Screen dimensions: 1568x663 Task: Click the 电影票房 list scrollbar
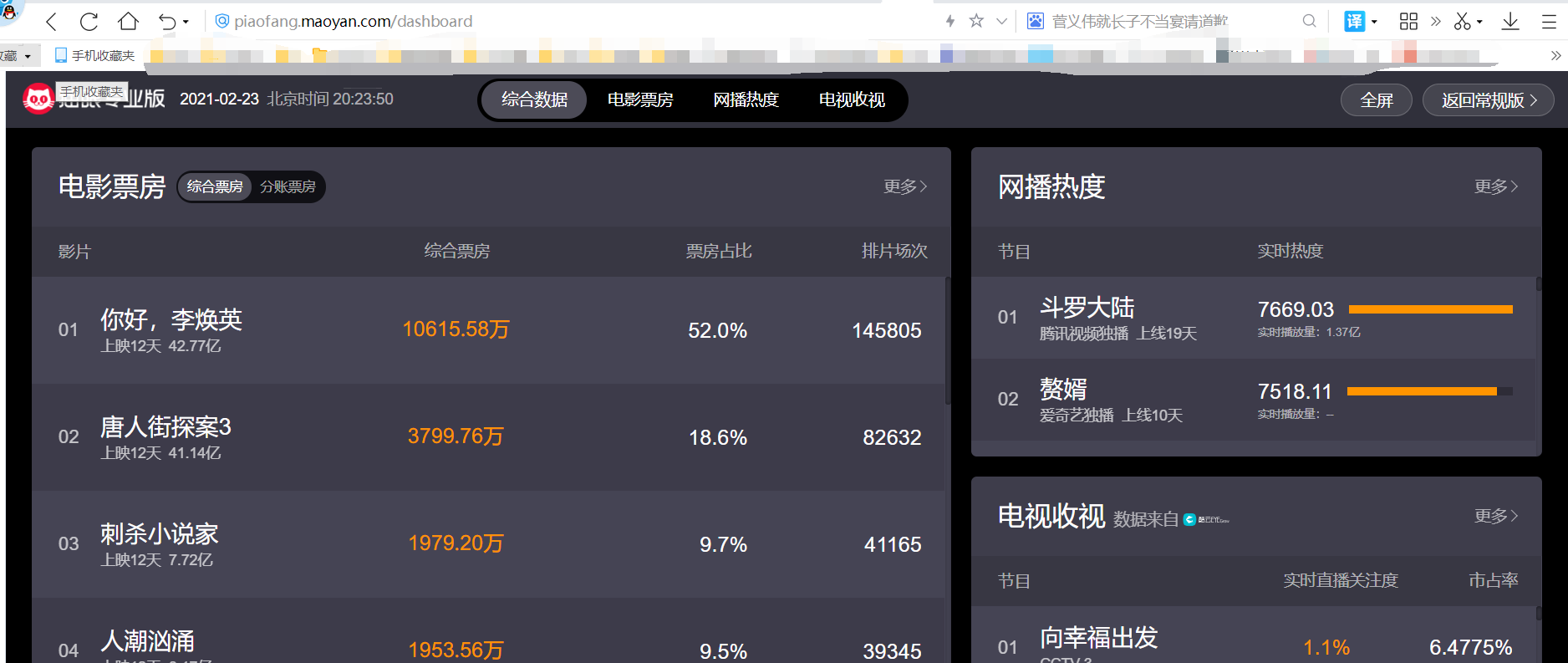pos(948,340)
